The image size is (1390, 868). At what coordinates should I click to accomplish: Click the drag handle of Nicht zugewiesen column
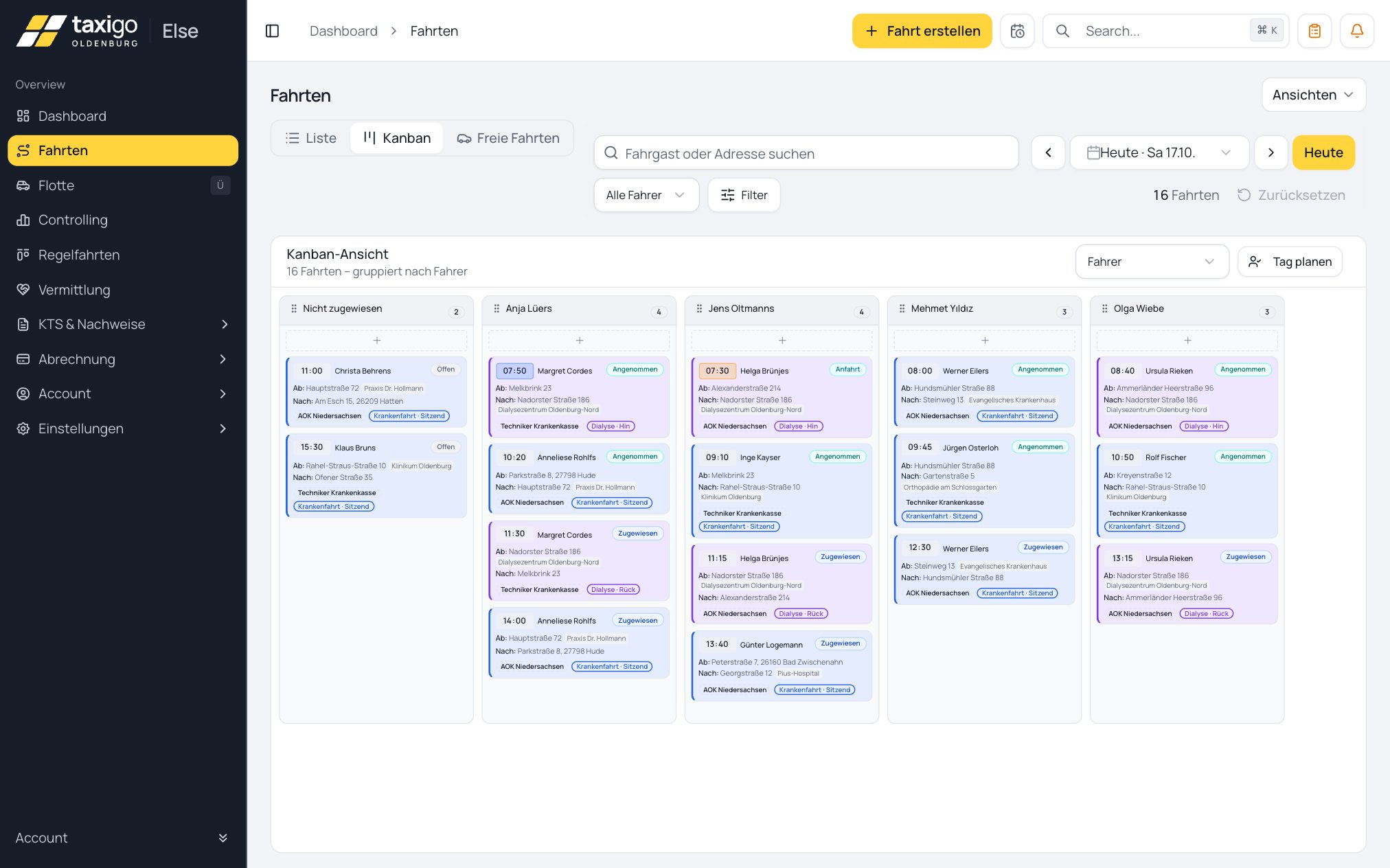tap(294, 309)
